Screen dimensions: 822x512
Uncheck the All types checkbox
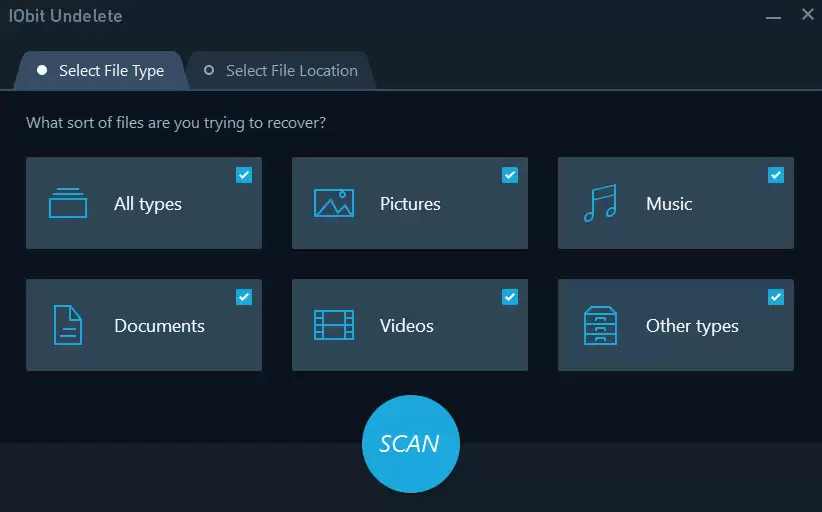tap(244, 175)
